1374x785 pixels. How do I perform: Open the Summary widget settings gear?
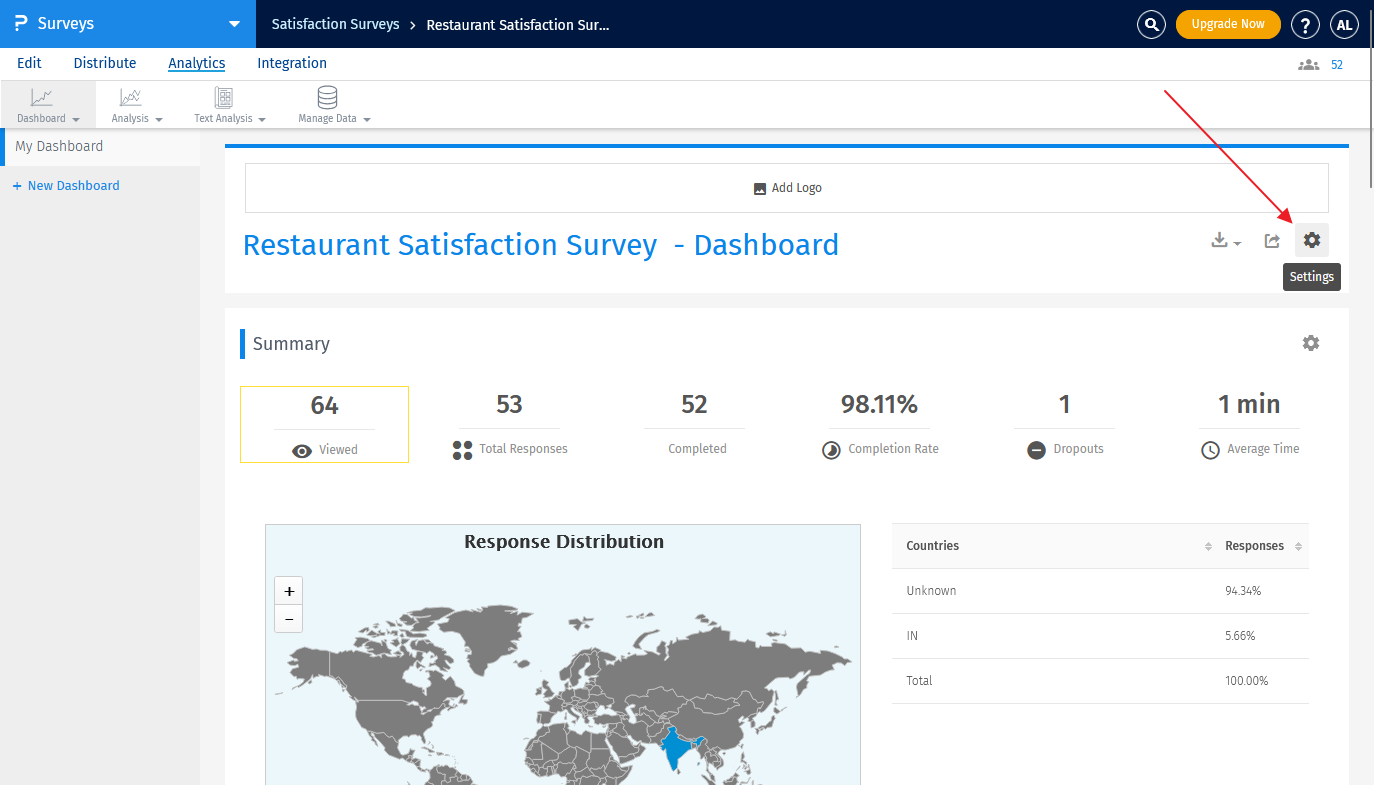click(1311, 343)
